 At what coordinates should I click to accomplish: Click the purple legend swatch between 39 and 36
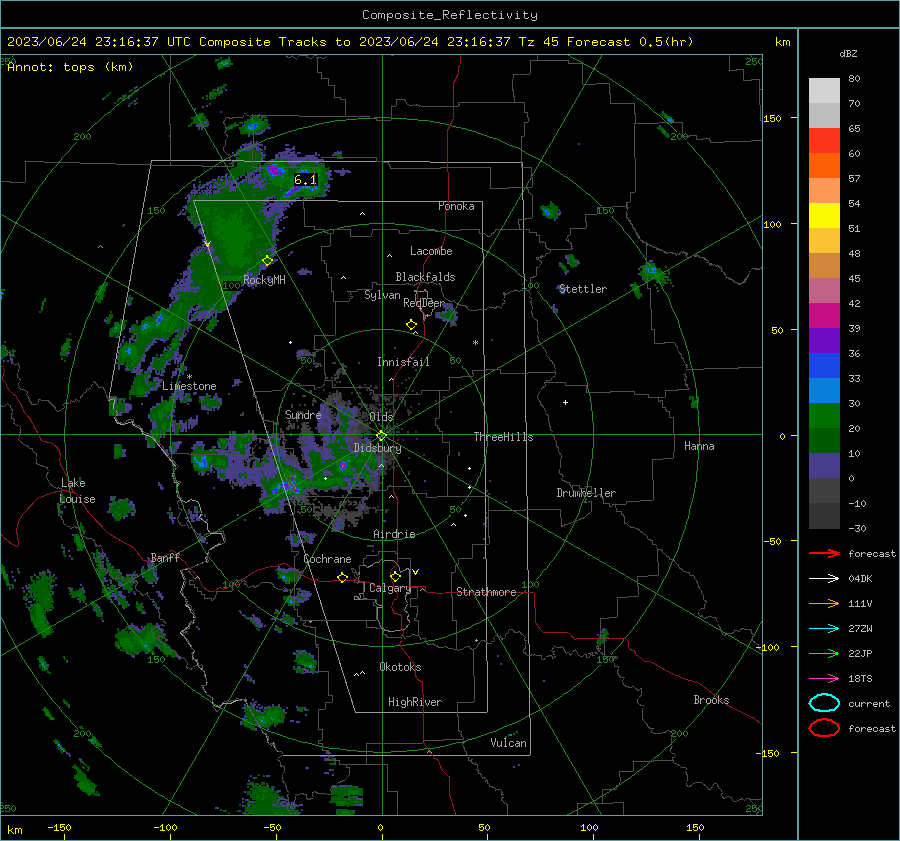824,341
